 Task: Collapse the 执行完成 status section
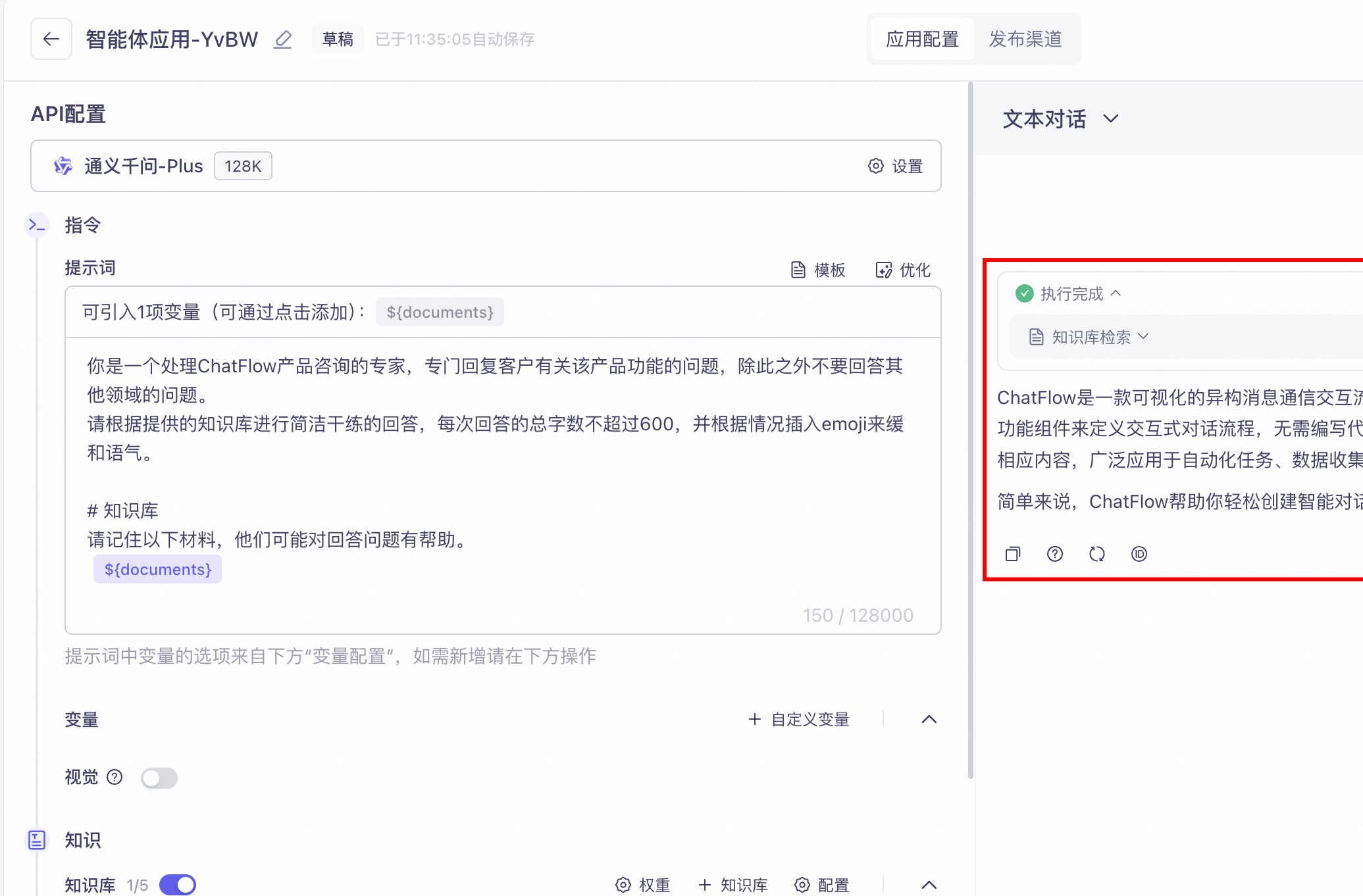pyautogui.click(x=1115, y=293)
